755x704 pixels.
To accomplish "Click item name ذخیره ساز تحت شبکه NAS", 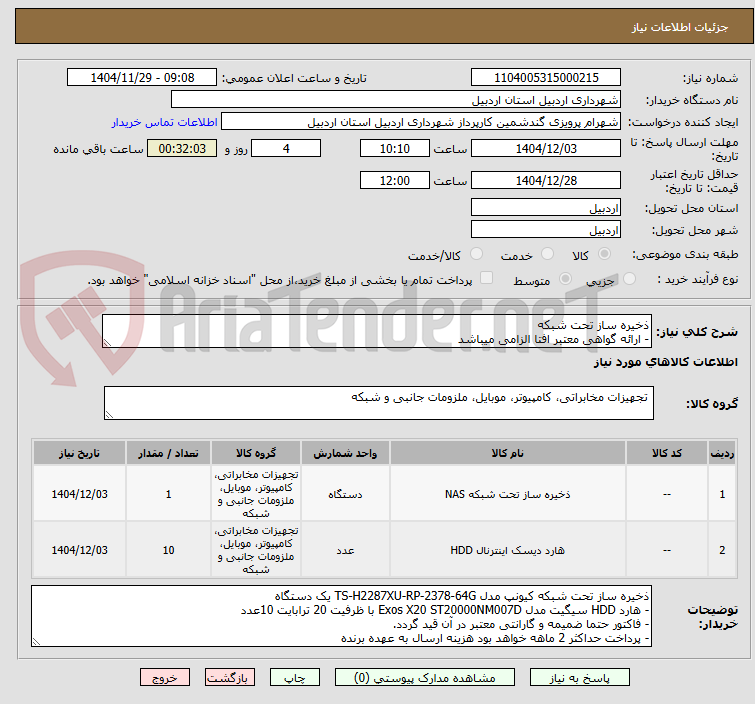I will (x=508, y=495).
